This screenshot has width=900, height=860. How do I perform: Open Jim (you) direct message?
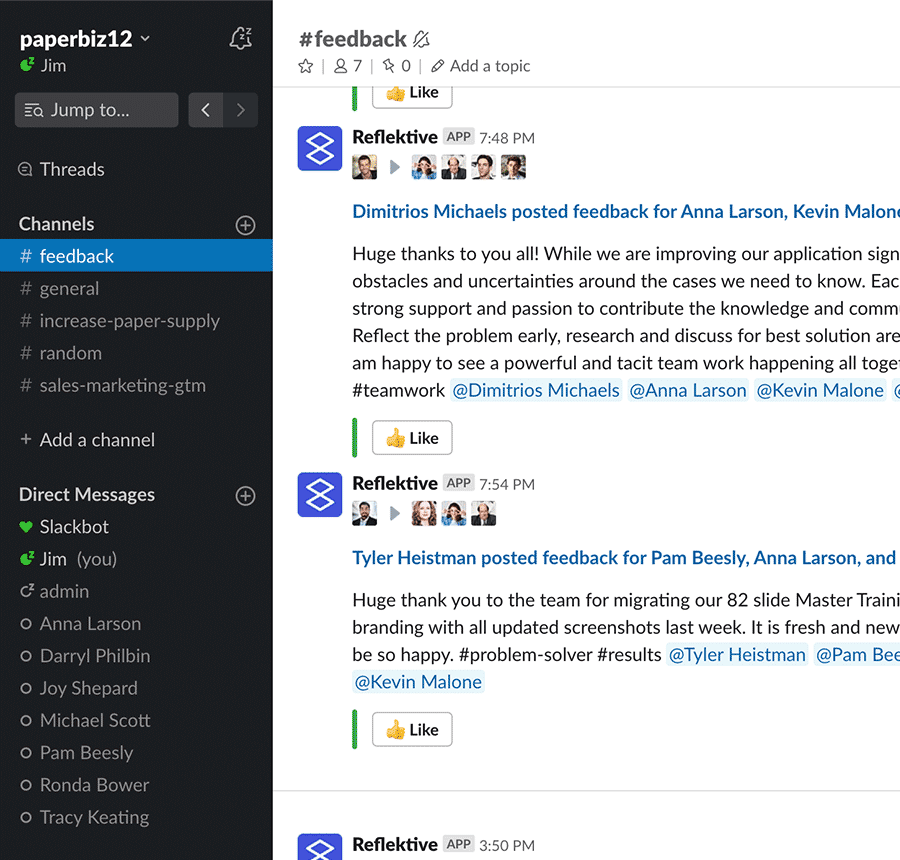(x=136, y=559)
